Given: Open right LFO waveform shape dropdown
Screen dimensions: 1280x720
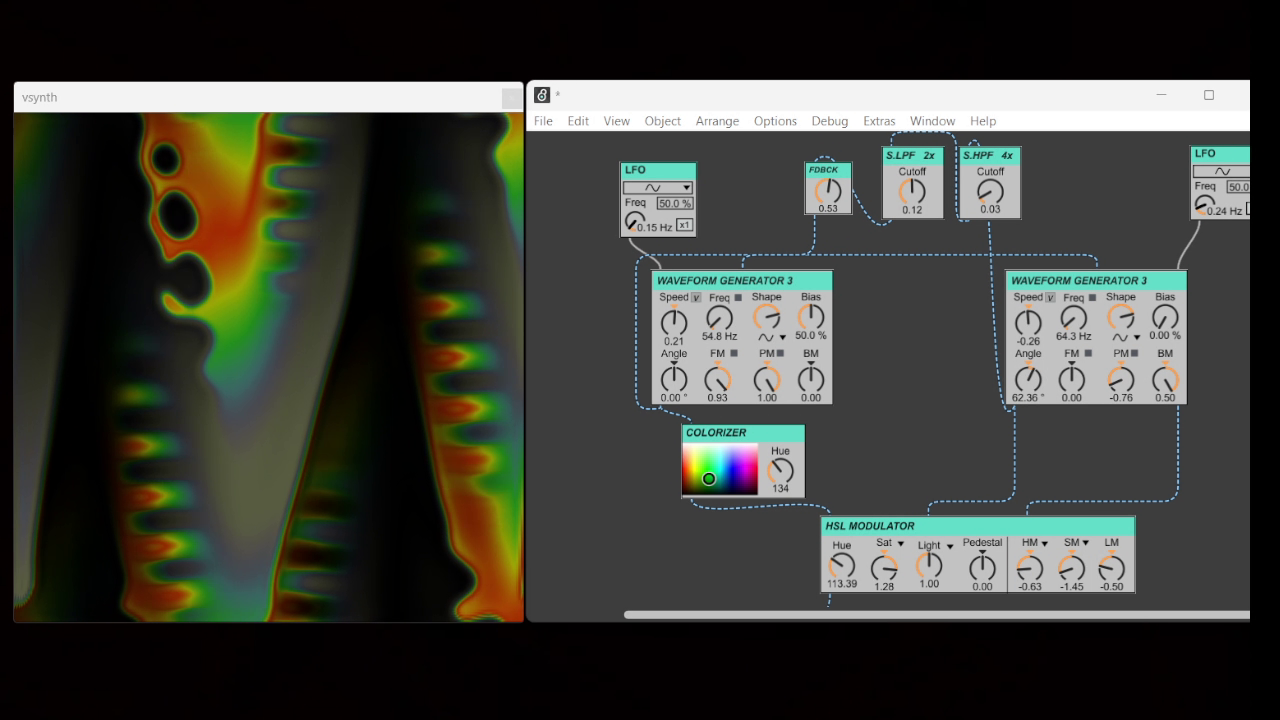Looking at the screenshot, I should click(1222, 171).
